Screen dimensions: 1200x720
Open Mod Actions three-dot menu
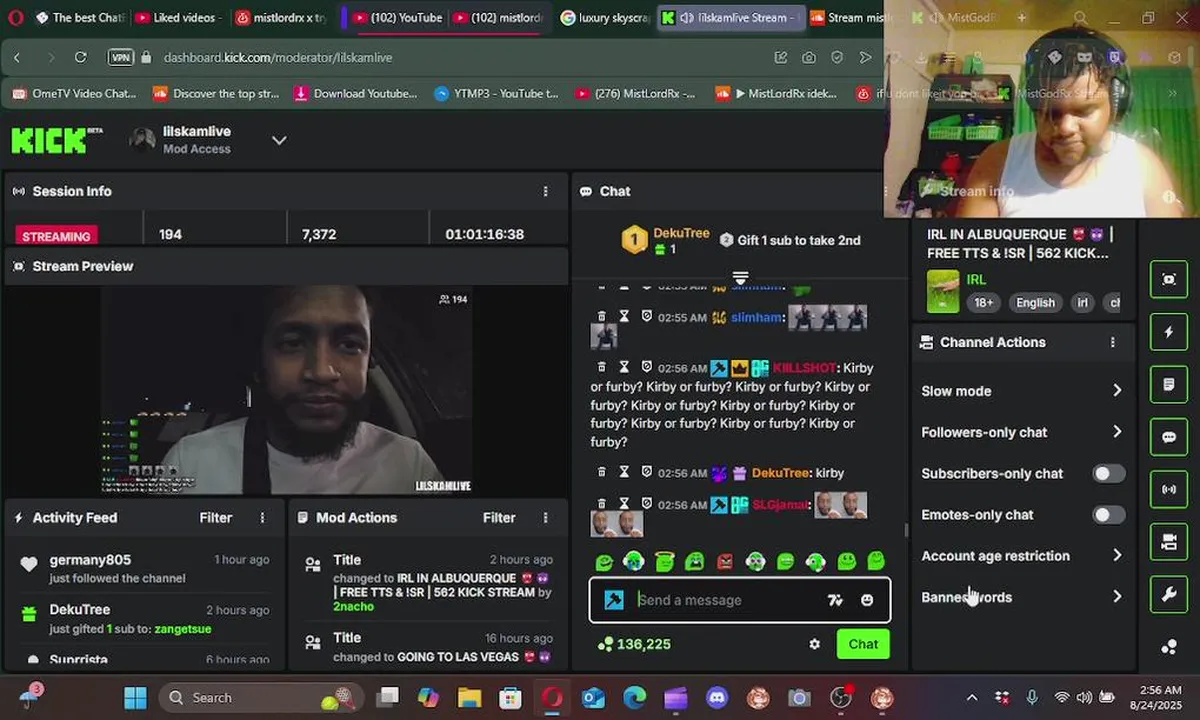pos(546,518)
